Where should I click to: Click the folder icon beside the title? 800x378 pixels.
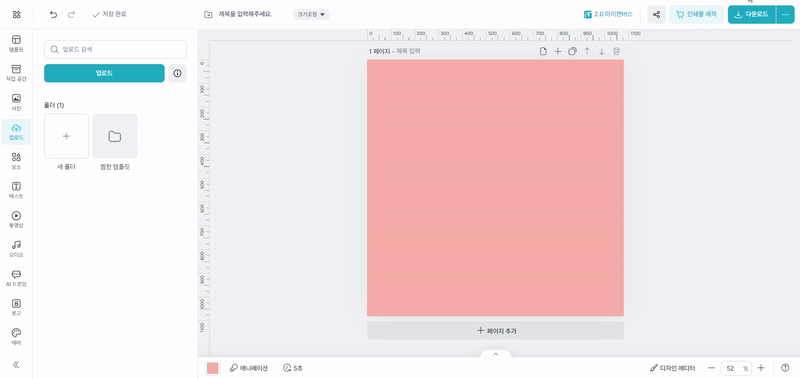point(208,14)
